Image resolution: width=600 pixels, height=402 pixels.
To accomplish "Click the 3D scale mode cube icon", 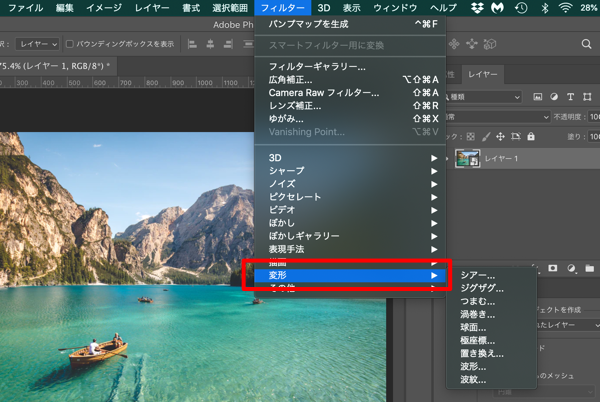I will click(x=490, y=44).
